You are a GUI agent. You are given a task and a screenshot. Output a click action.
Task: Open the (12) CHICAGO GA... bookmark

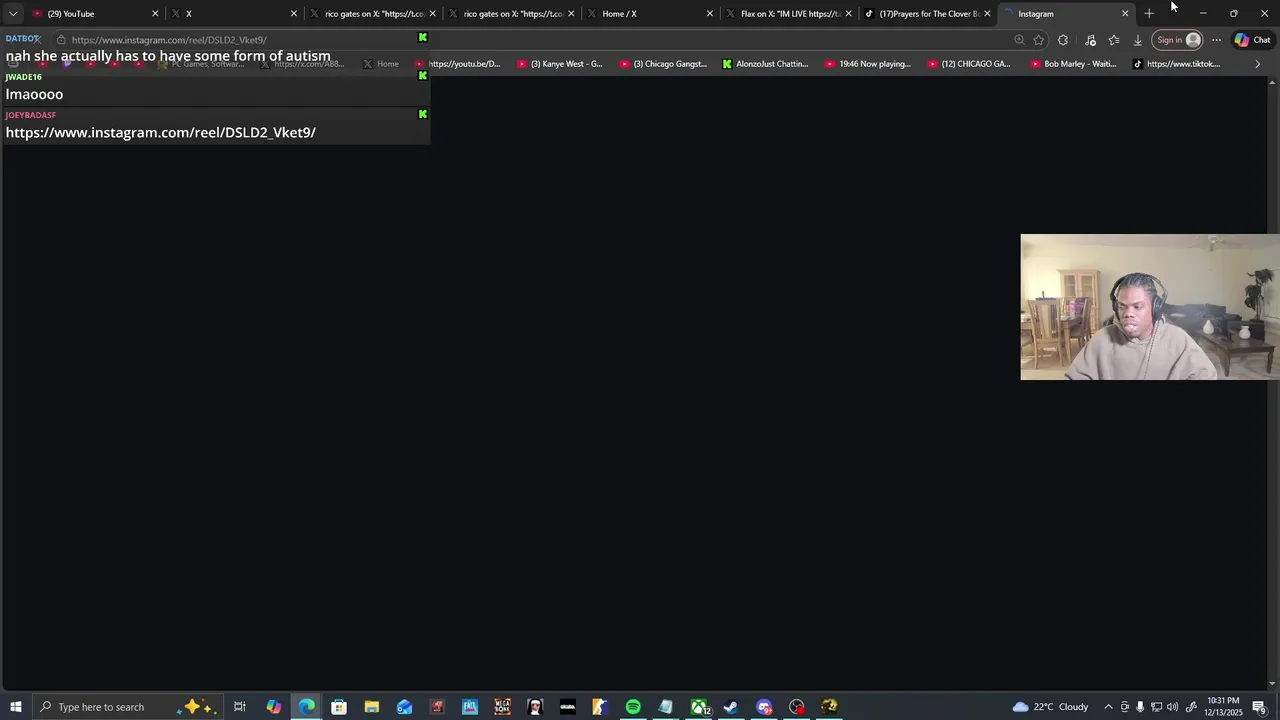point(970,64)
